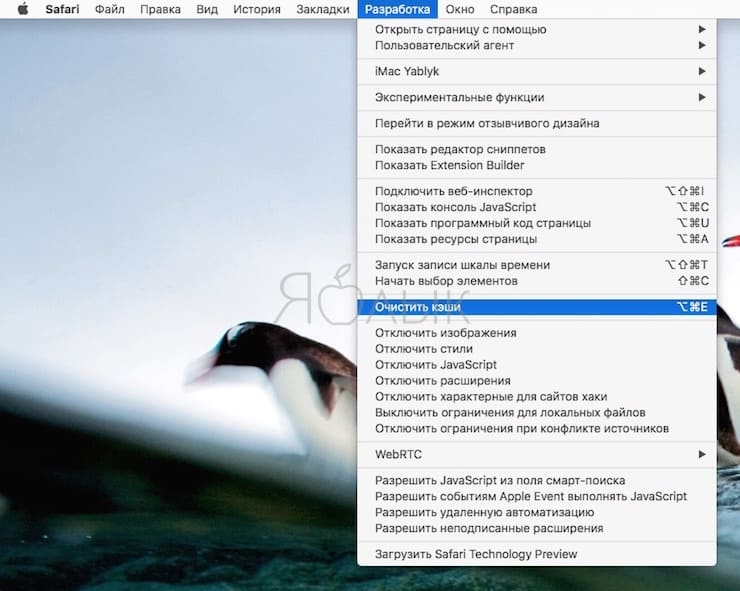Open the Окно menu

tap(460, 9)
